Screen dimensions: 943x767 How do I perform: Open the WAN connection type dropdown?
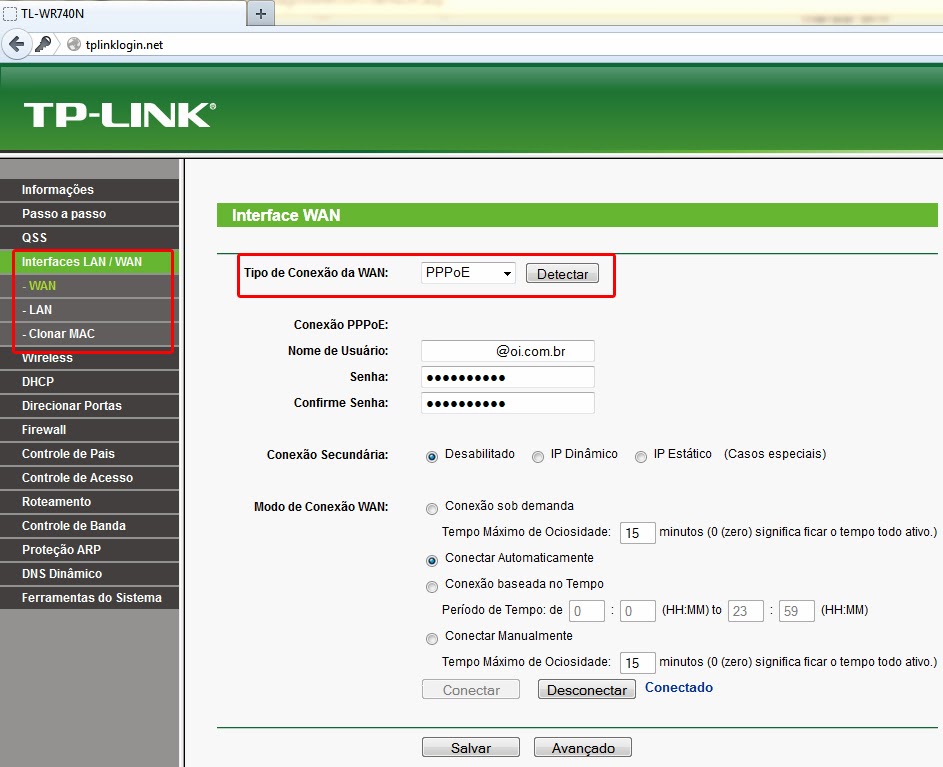click(x=468, y=272)
